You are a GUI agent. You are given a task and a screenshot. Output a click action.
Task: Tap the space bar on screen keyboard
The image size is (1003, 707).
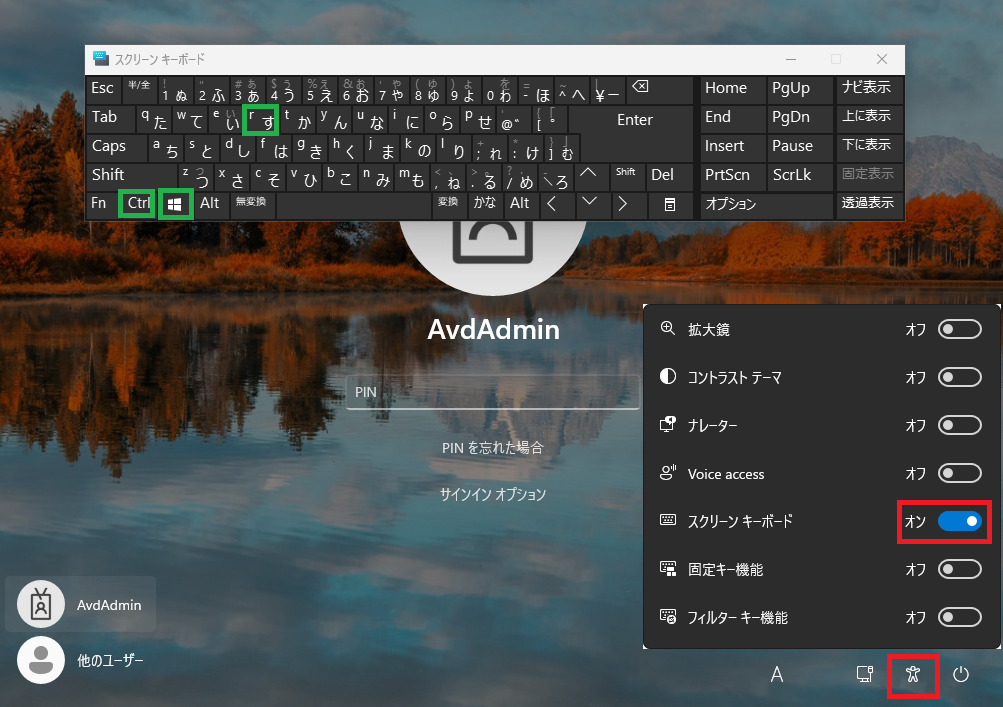coord(354,205)
